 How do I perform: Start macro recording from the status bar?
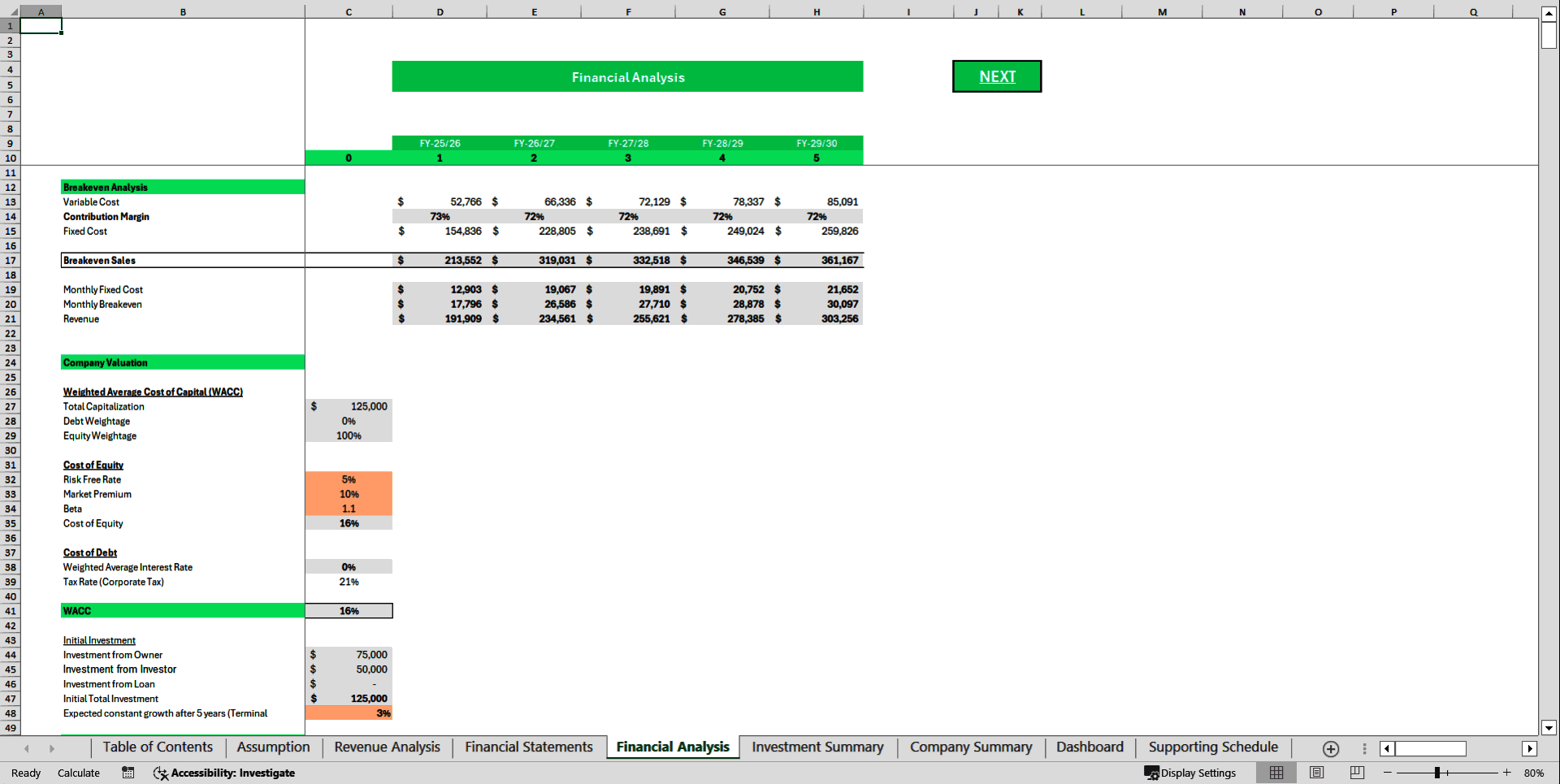click(128, 773)
